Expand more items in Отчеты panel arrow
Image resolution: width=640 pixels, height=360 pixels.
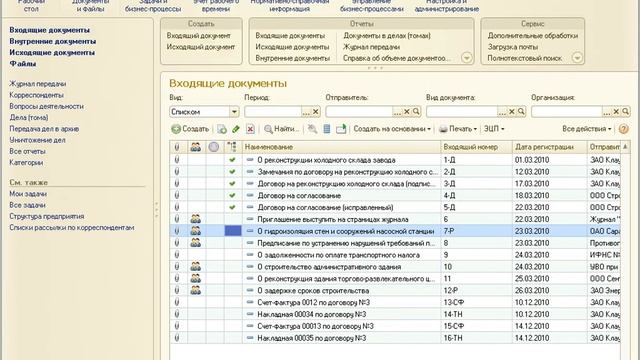(466, 58)
